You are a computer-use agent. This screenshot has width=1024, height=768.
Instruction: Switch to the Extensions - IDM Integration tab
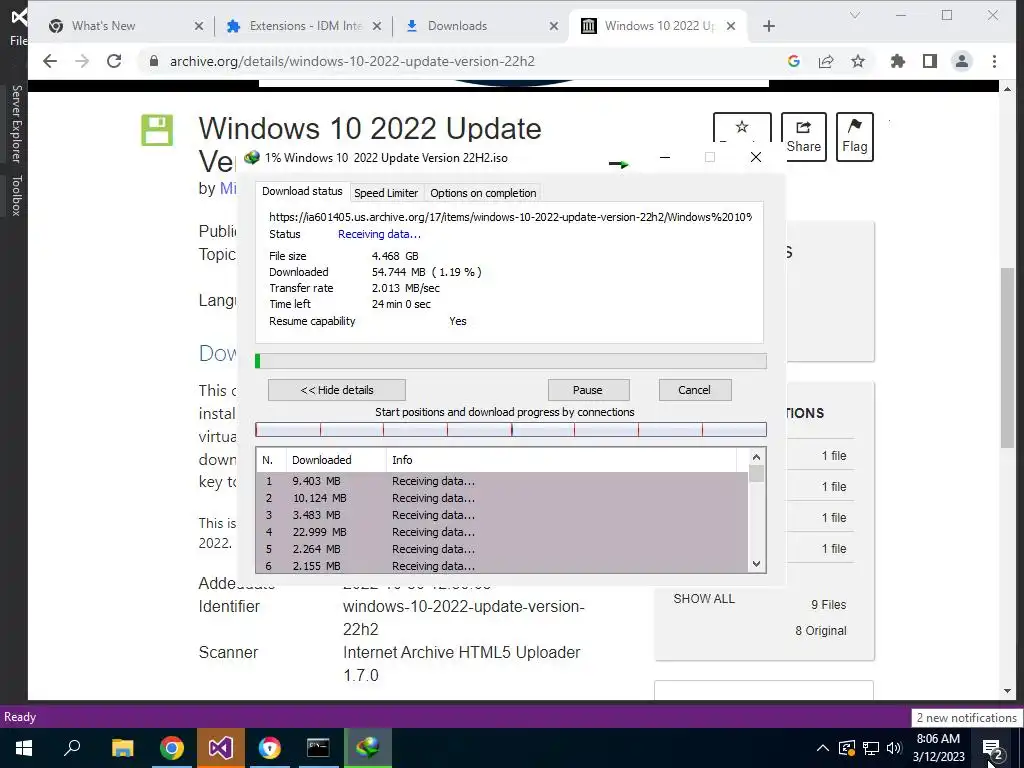(x=306, y=26)
